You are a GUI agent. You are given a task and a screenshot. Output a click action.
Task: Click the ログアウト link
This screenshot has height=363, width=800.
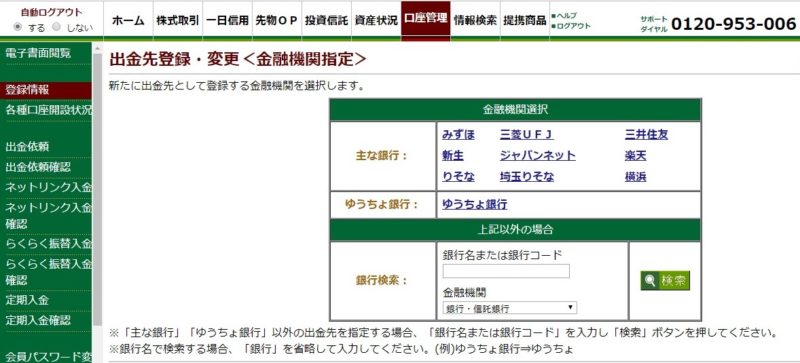click(x=573, y=26)
